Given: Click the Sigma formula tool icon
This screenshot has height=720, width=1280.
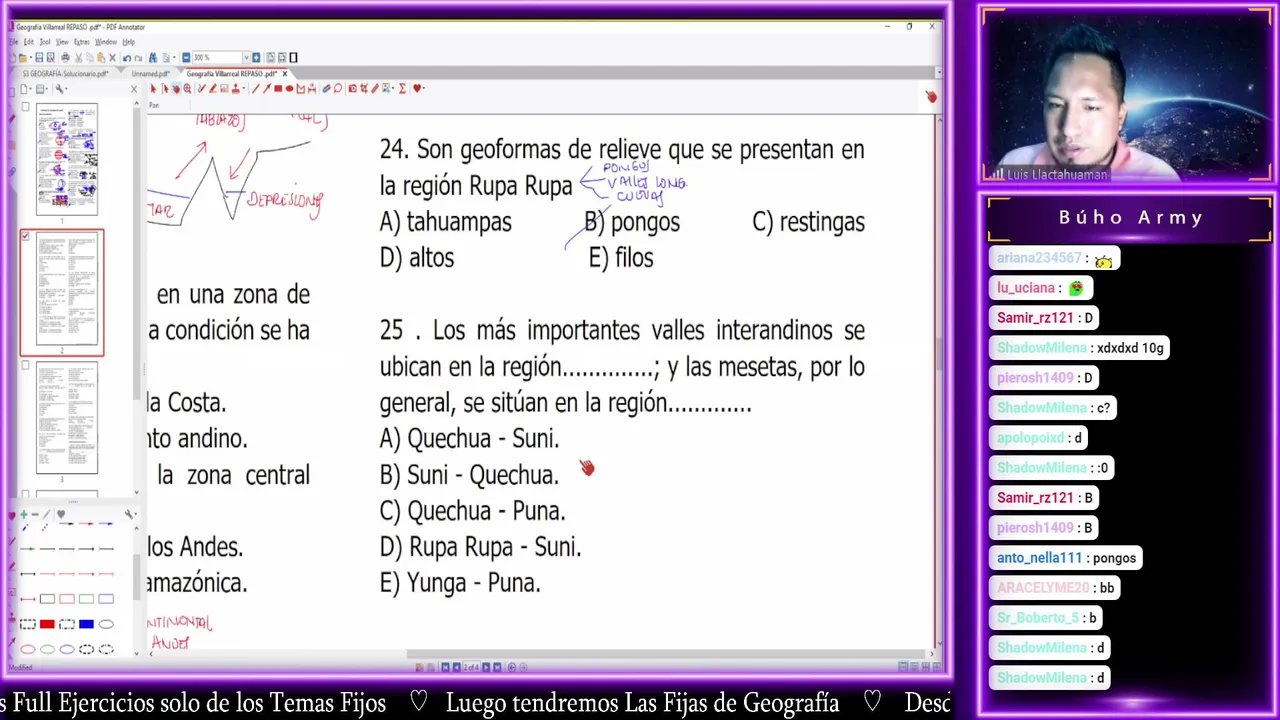Looking at the screenshot, I should [402, 89].
